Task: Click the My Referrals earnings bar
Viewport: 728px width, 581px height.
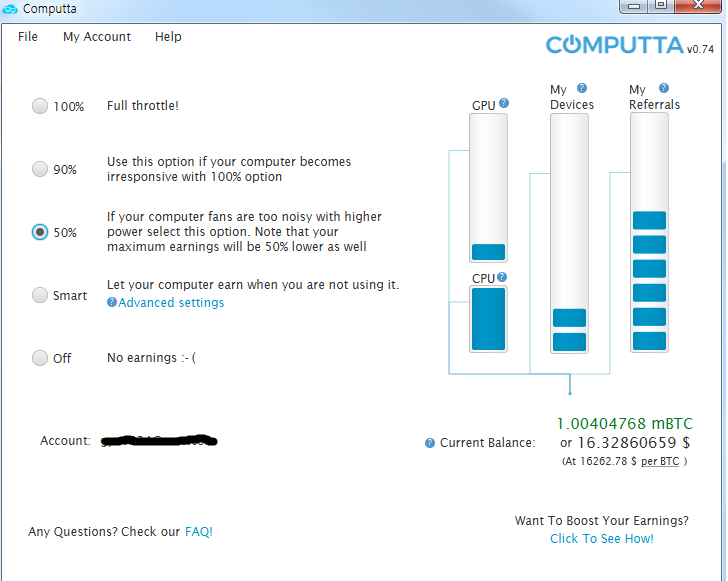Action: pyautogui.click(x=649, y=233)
